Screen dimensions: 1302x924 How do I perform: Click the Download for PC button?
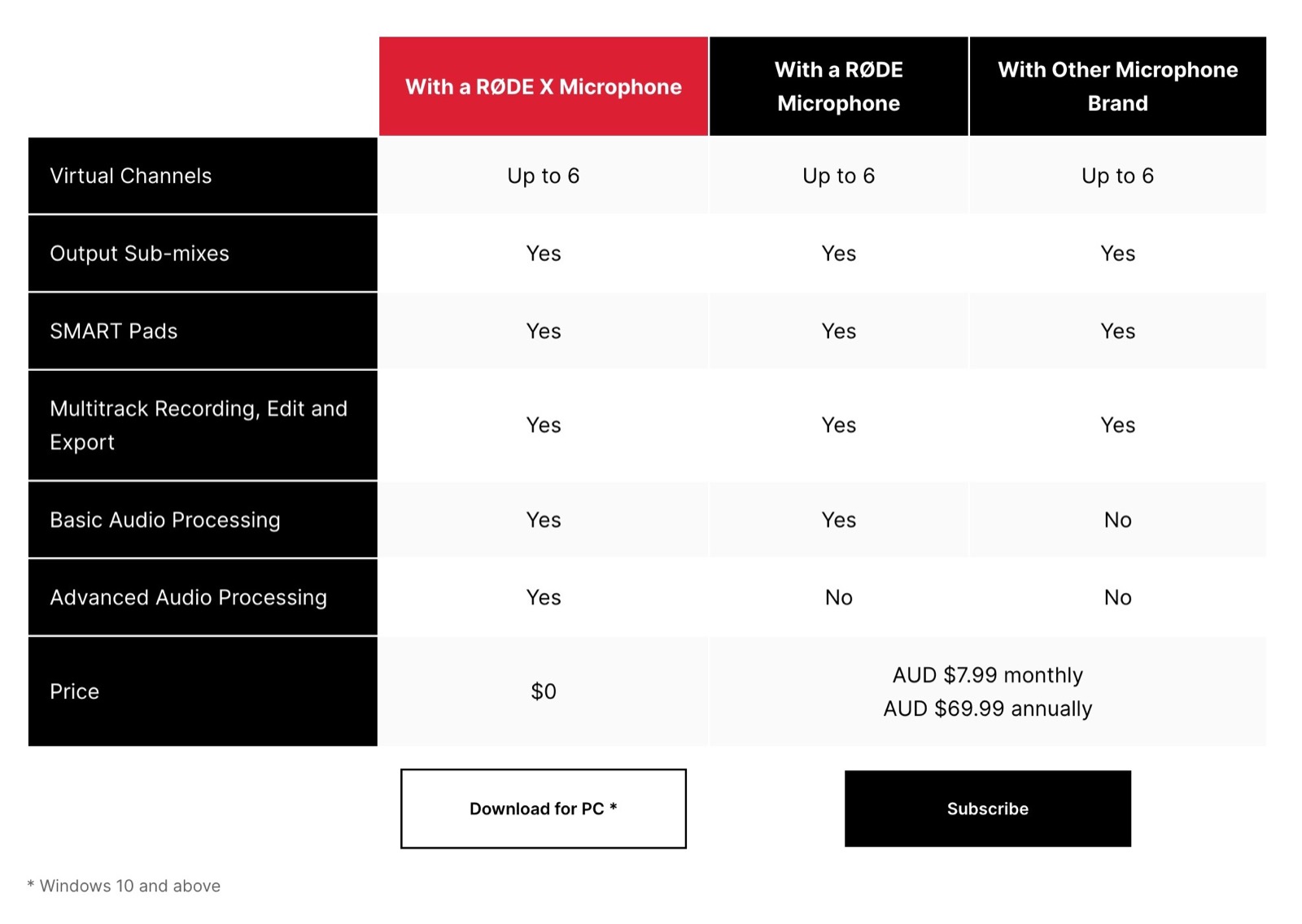pyautogui.click(x=543, y=808)
